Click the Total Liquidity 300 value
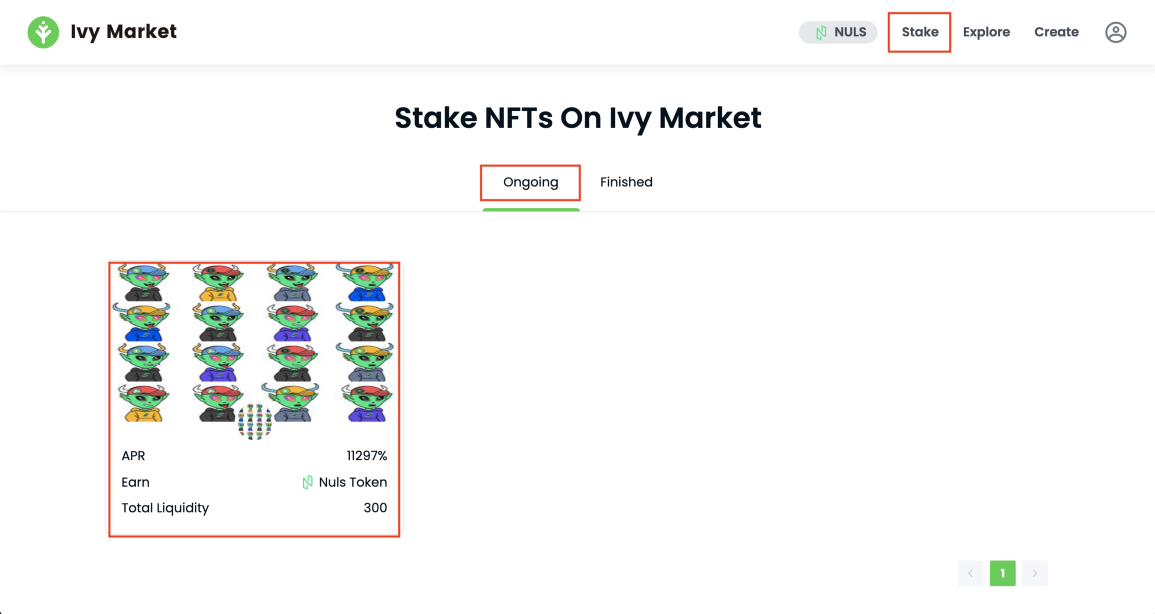The image size is (1155, 614). point(375,508)
